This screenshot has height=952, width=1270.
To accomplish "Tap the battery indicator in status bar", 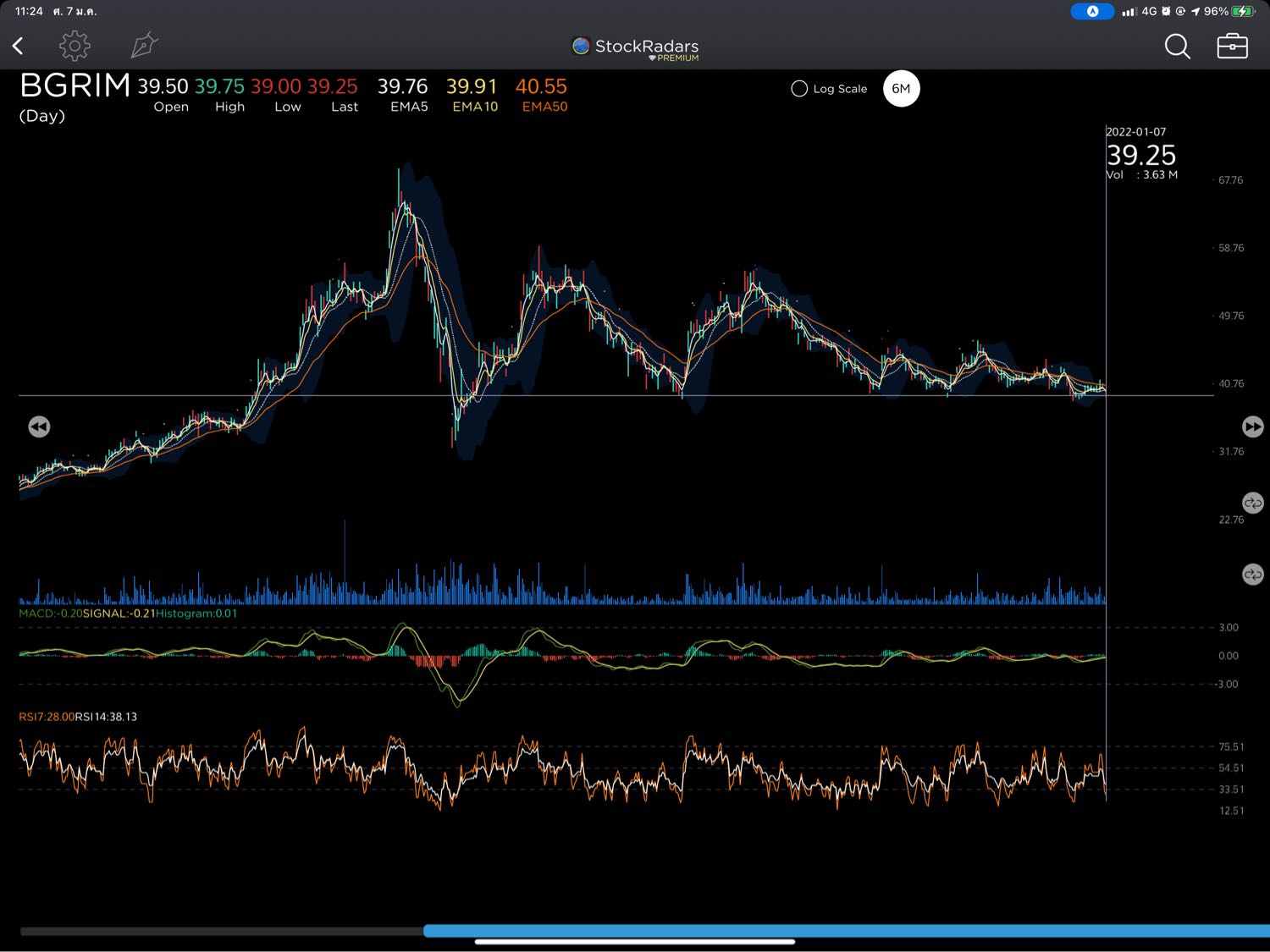I will point(1244,11).
